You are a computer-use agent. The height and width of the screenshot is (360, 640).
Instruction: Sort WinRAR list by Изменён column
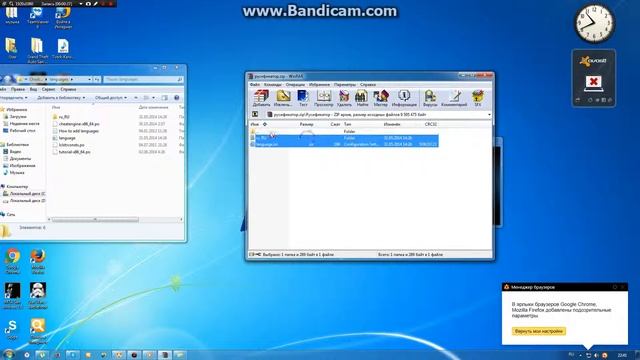point(392,124)
